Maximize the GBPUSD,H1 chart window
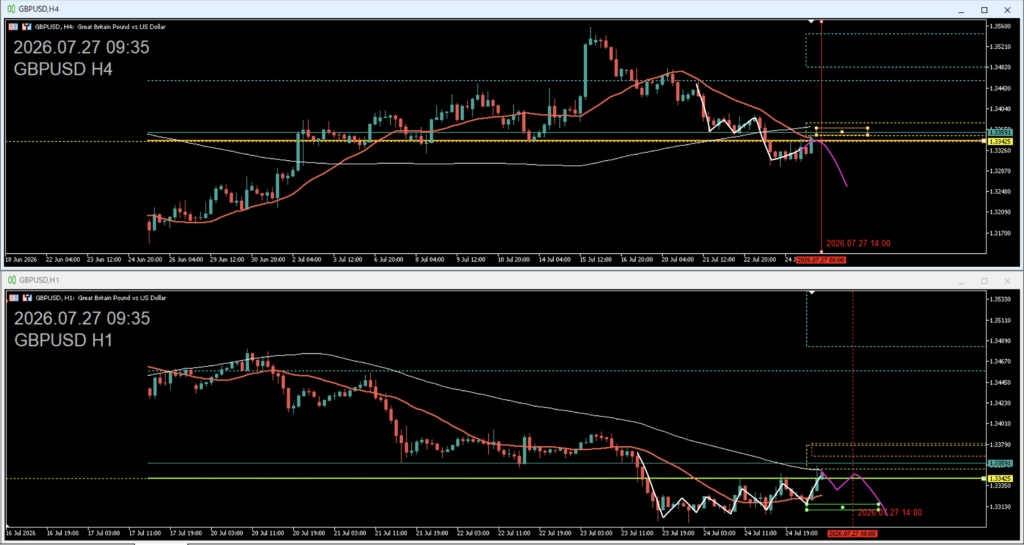Viewport: 1024px width, 545px height. point(984,281)
